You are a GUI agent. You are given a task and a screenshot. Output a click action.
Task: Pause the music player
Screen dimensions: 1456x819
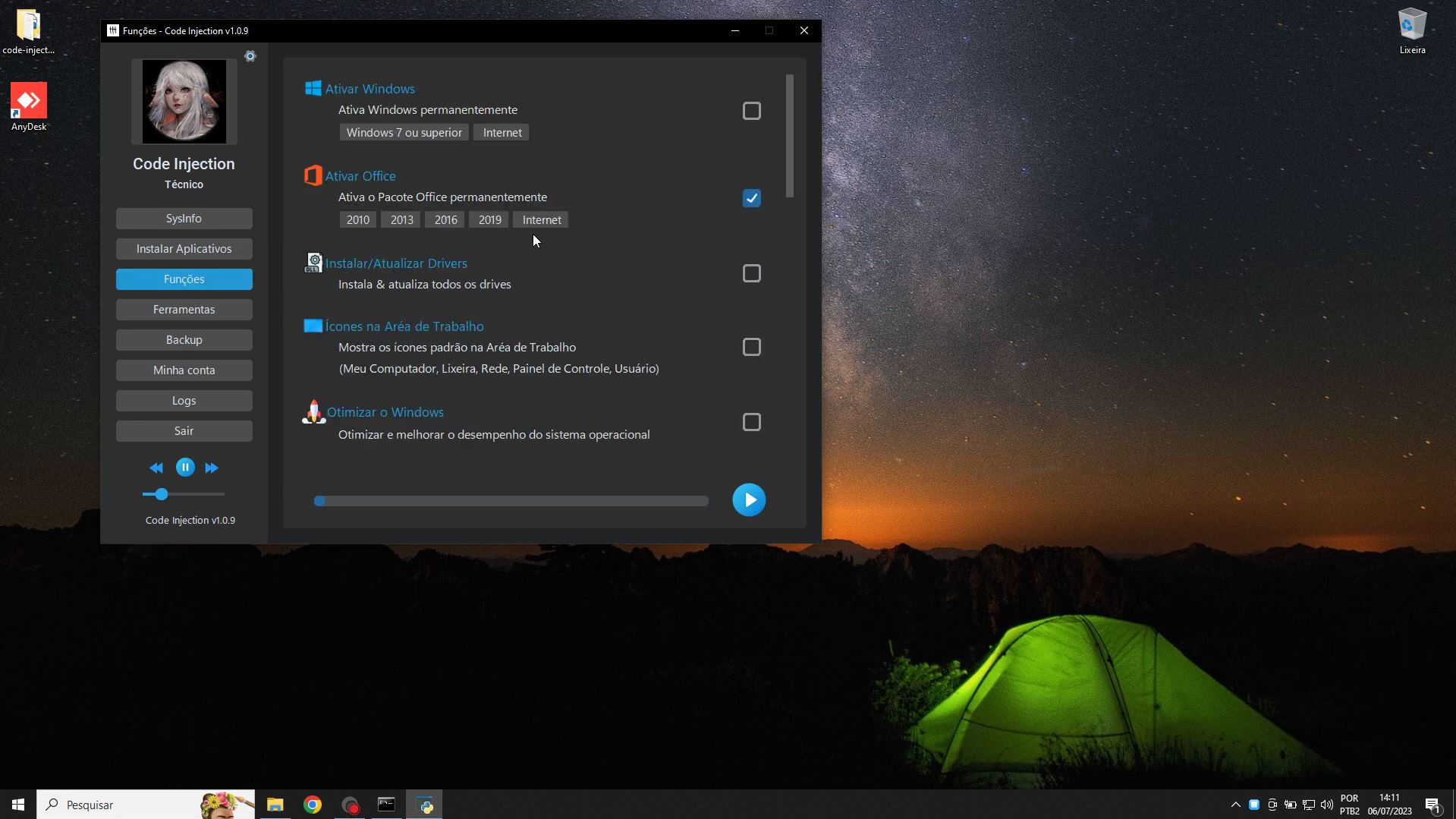coord(185,468)
